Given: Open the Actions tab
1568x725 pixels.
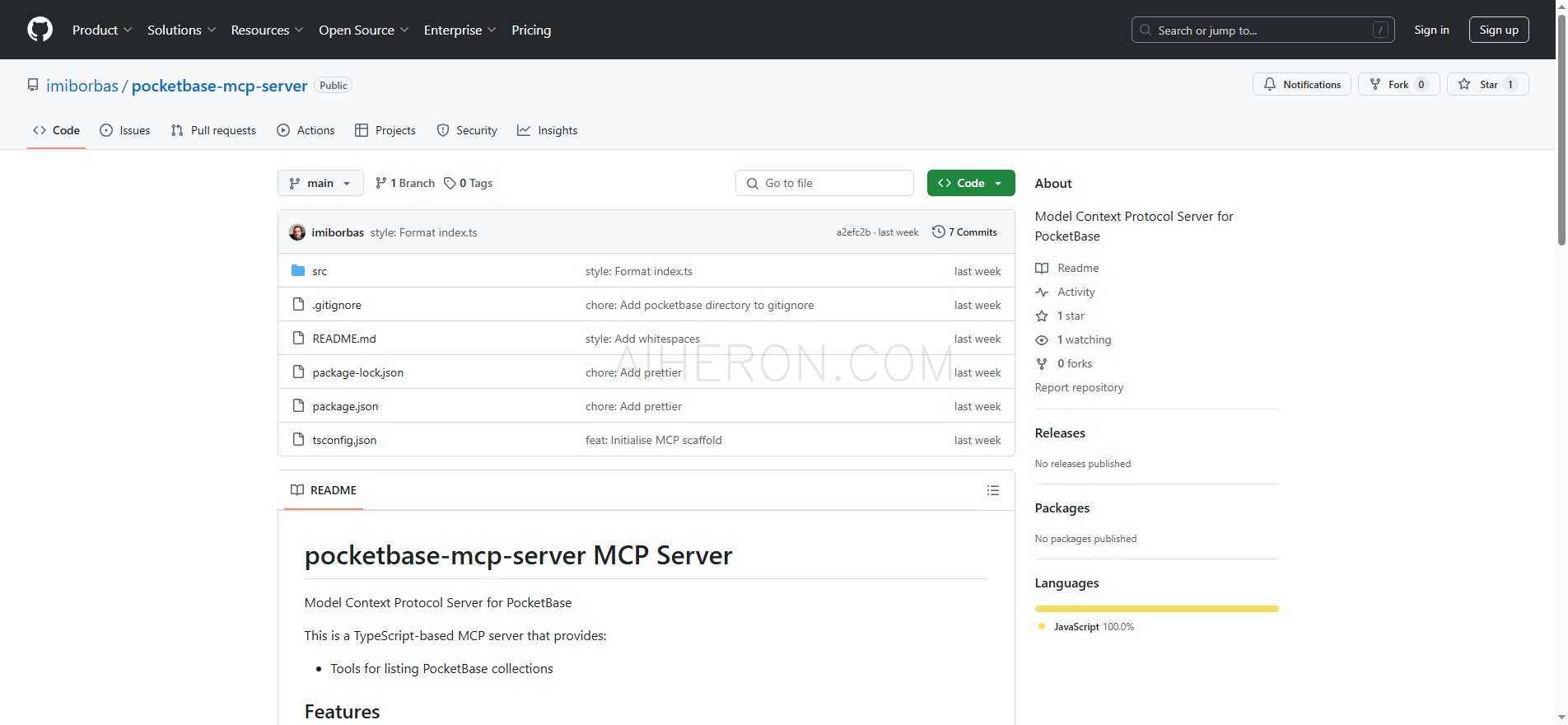Looking at the screenshot, I should coord(306,130).
